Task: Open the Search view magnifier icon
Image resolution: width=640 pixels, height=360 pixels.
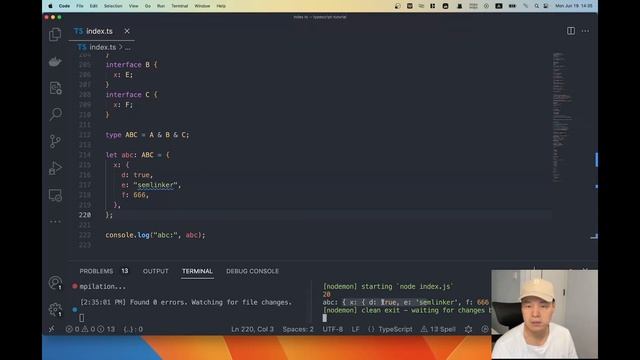Action: coord(56,114)
